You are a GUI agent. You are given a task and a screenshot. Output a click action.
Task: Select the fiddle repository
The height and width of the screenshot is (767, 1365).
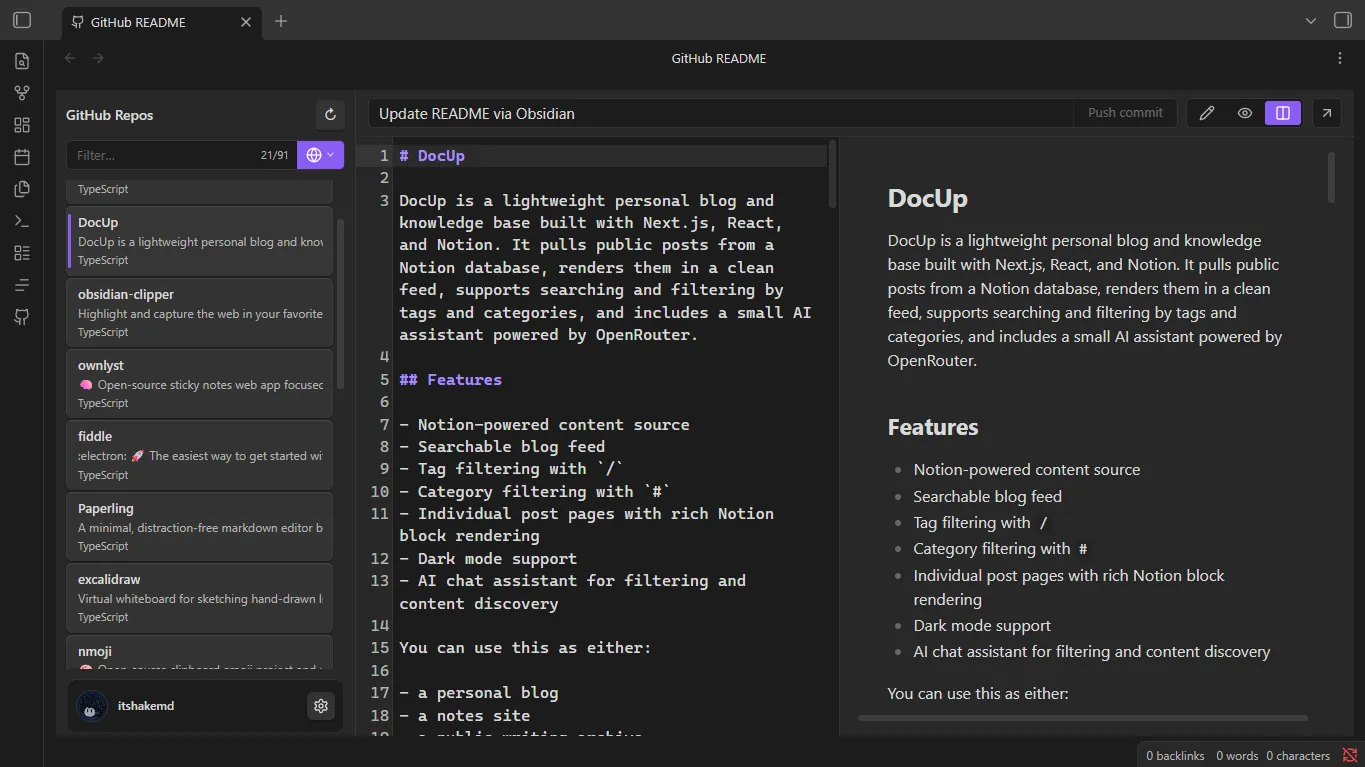[200, 455]
